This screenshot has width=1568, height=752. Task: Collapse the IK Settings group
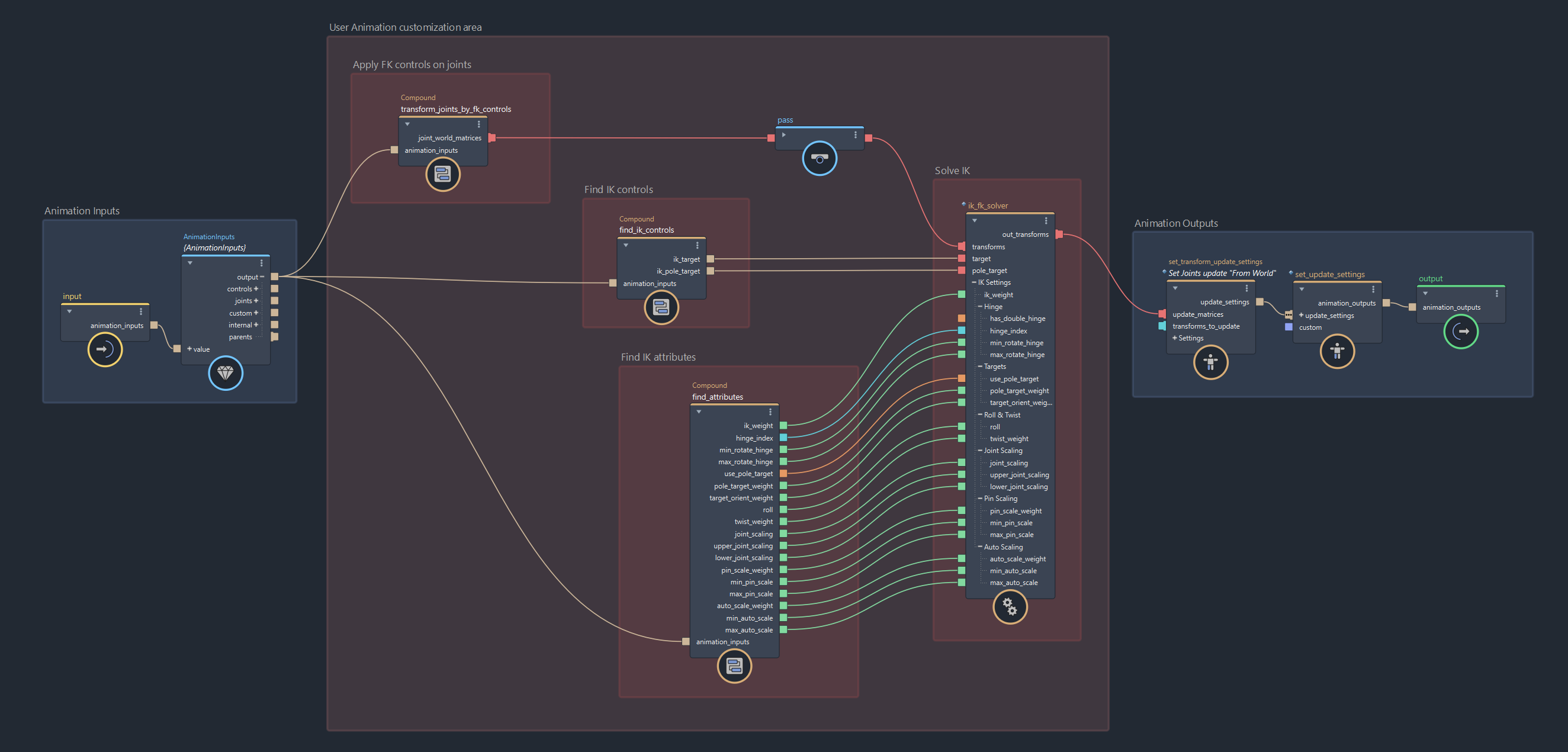(974, 282)
